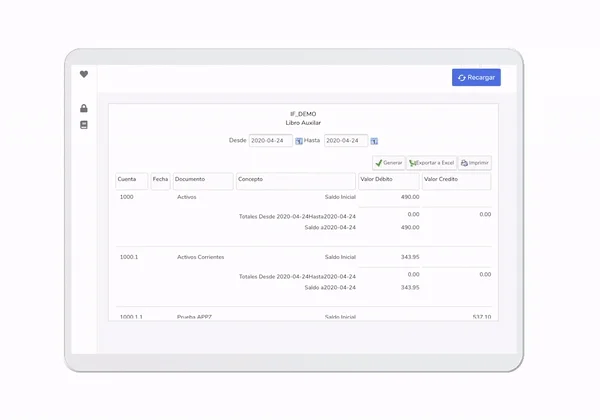Click the Prueba APPZ account name

[x=194, y=317]
